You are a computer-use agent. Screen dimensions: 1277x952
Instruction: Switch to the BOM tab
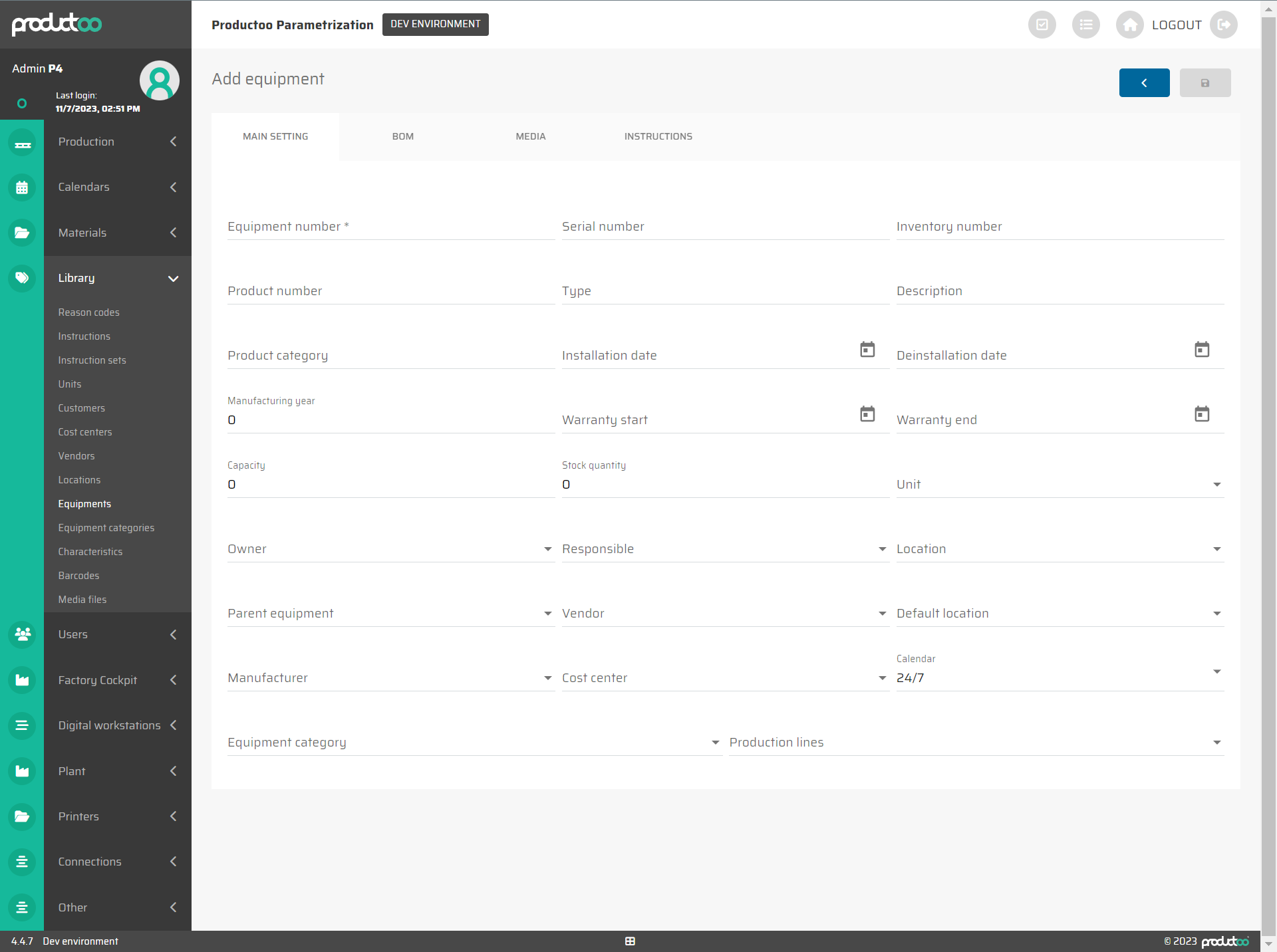coord(402,136)
